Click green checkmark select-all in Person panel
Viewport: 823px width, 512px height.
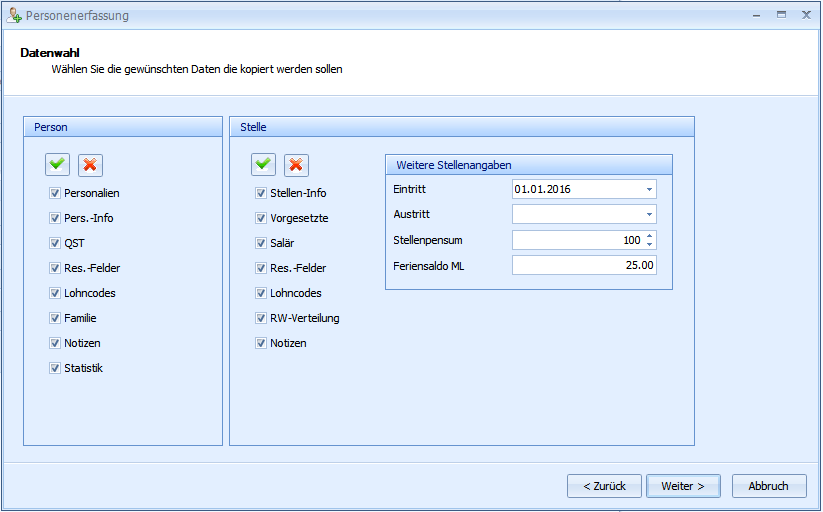58,165
